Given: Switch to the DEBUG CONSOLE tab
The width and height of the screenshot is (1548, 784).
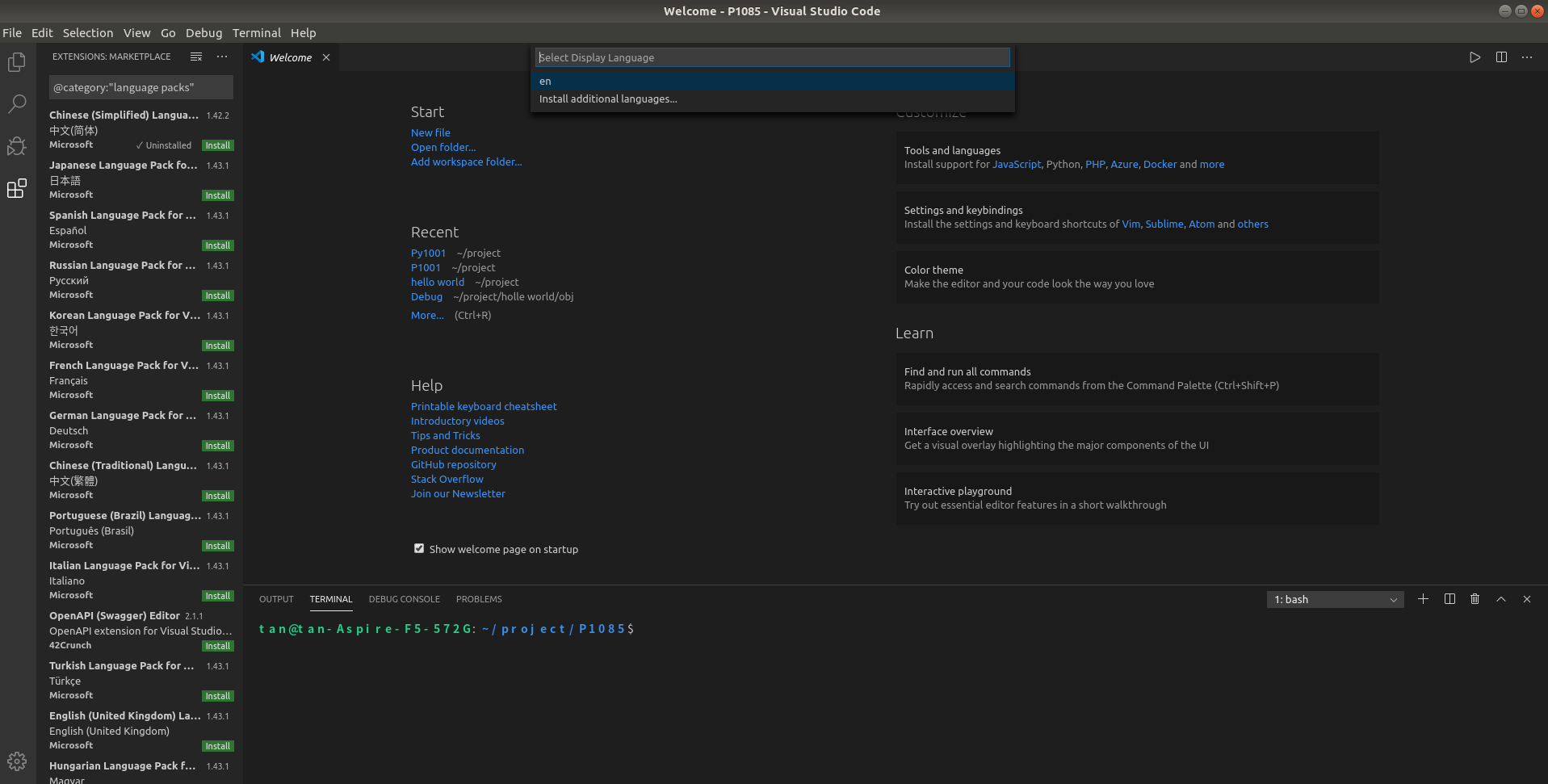Looking at the screenshot, I should 404,599.
